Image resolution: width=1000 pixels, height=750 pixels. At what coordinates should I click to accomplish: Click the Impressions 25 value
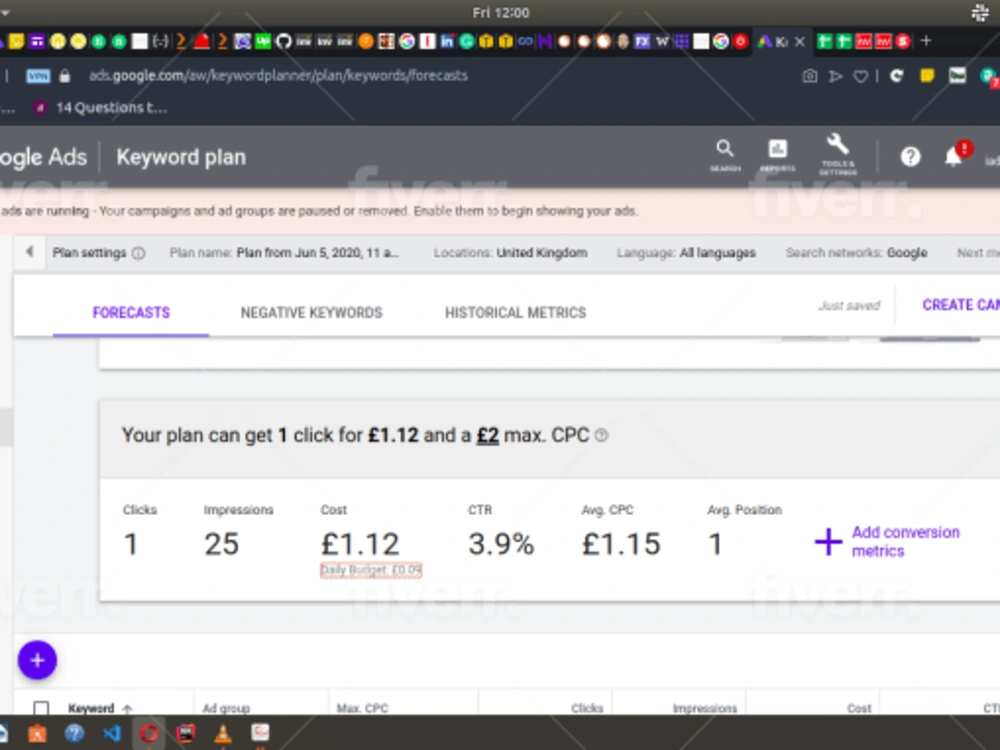tap(221, 544)
